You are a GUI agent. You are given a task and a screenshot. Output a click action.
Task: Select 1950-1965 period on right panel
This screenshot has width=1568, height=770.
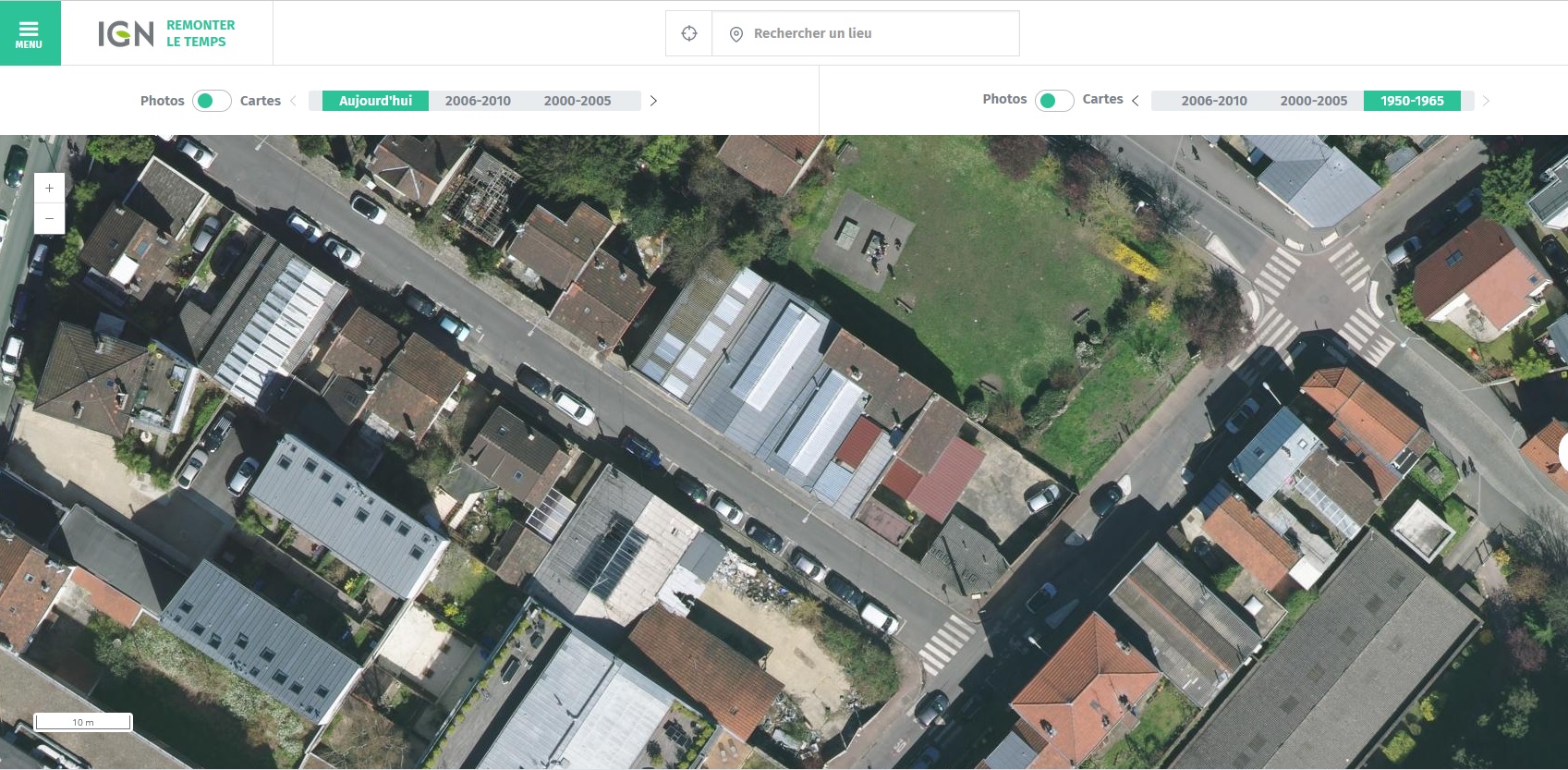pos(1412,101)
